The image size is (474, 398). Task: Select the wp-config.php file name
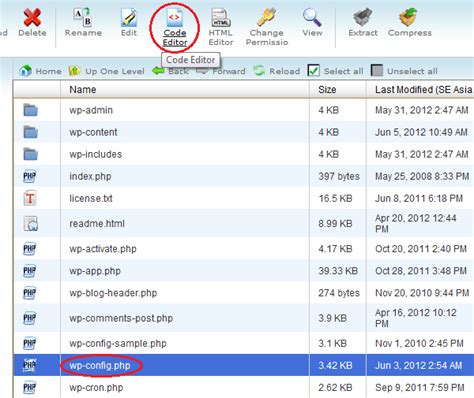[x=100, y=365]
